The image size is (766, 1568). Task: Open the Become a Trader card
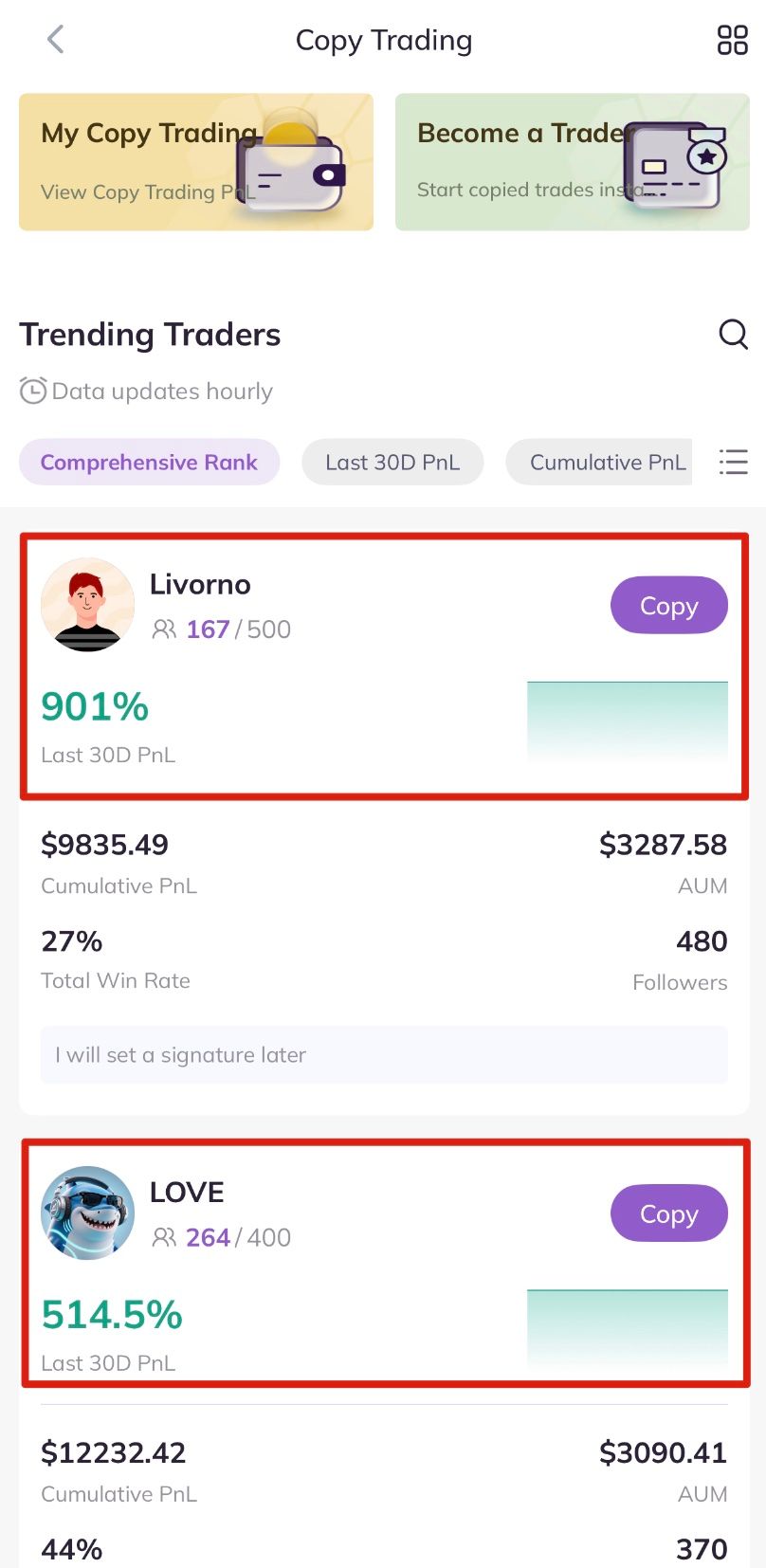pos(572,162)
